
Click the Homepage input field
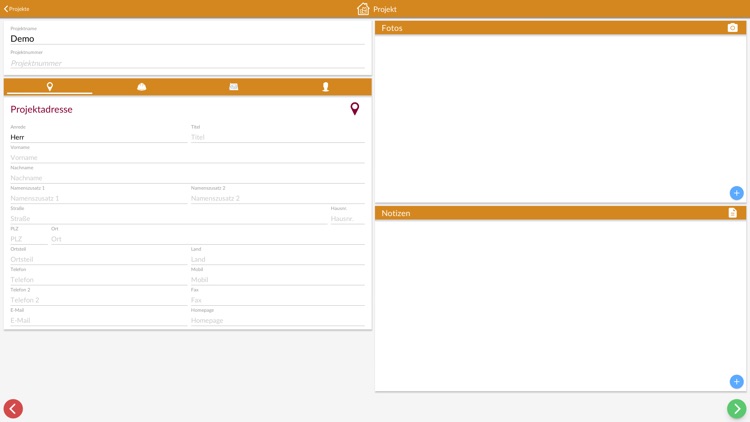pyautogui.click(x=278, y=320)
